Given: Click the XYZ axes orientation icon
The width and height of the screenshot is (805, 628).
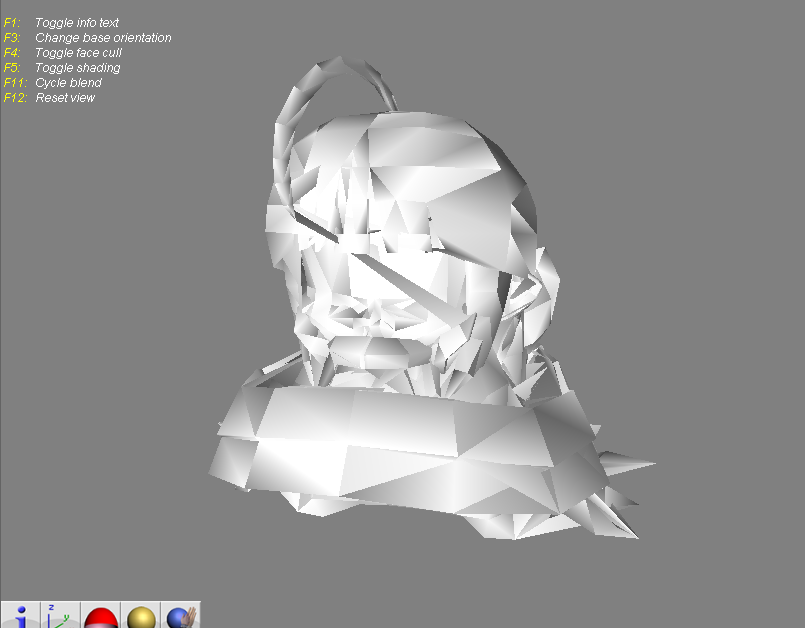Looking at the screenshot, I should pyautogui.click(x=59, y=616).
